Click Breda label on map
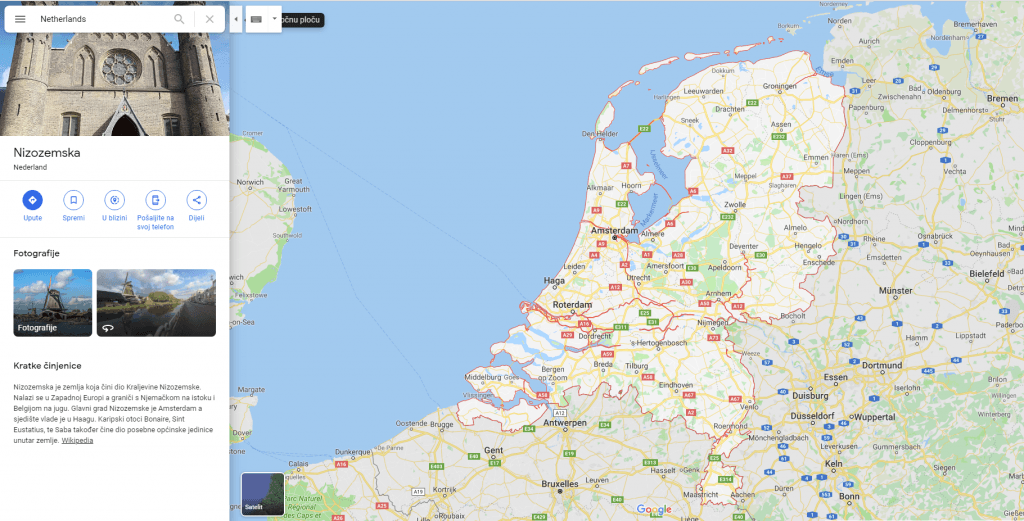Viewport: 1024px width, 521px height. (603, 364)
